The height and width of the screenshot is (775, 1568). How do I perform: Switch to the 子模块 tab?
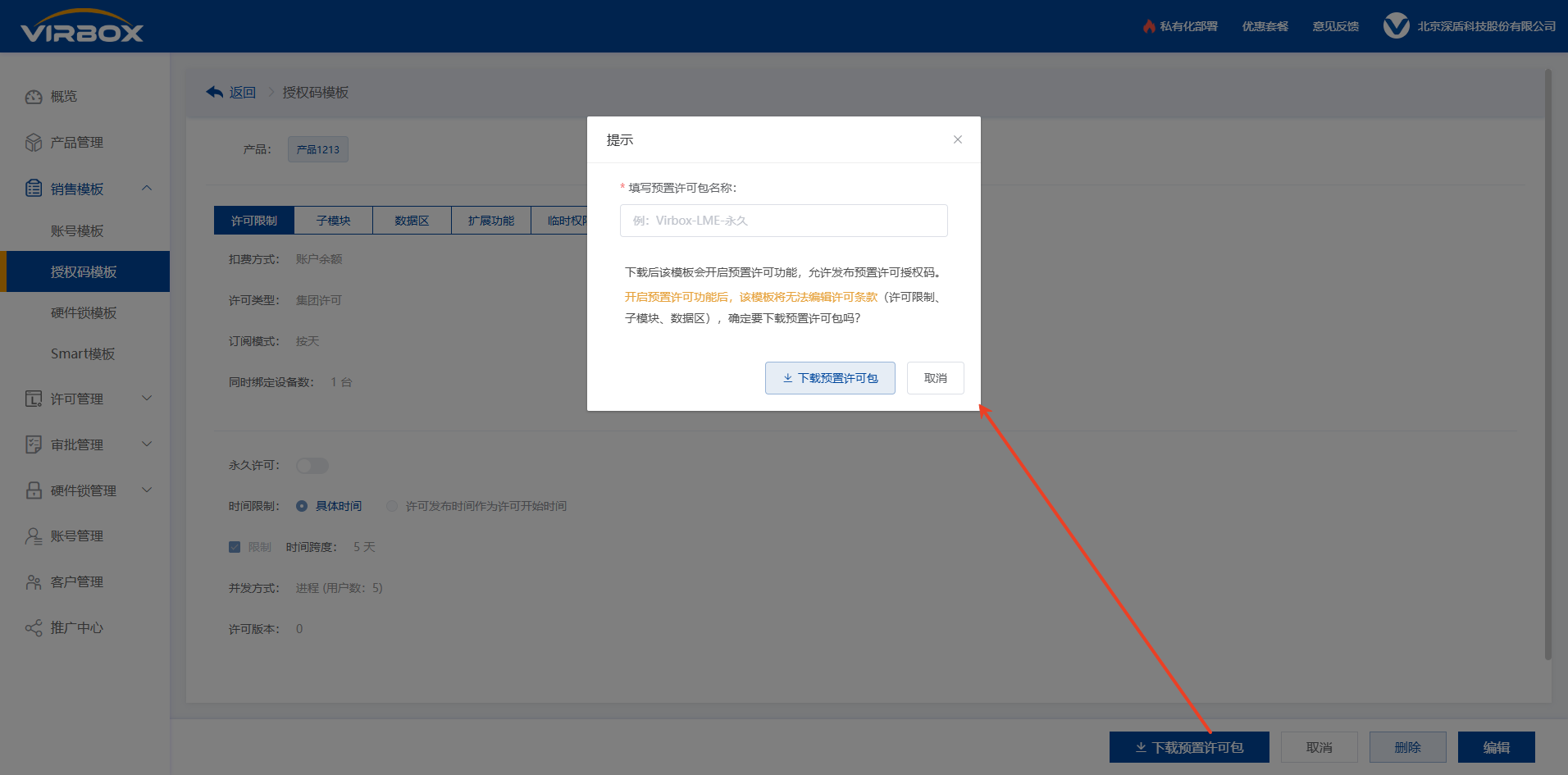[334, 221]
